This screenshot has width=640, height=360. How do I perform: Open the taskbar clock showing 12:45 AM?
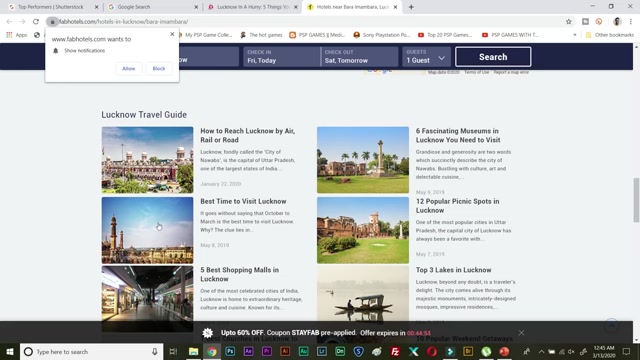pos(604,351)
